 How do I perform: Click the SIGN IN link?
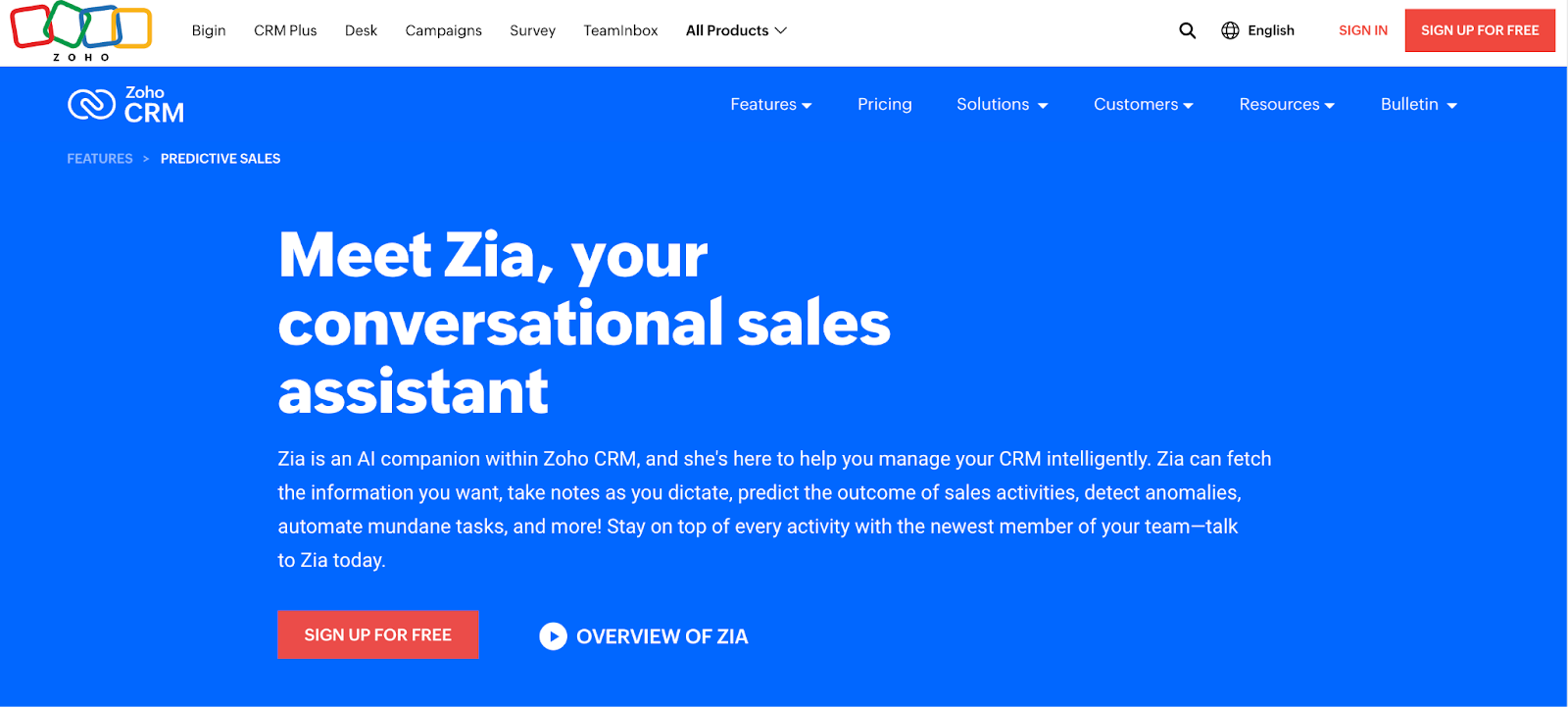[1362, 30]
